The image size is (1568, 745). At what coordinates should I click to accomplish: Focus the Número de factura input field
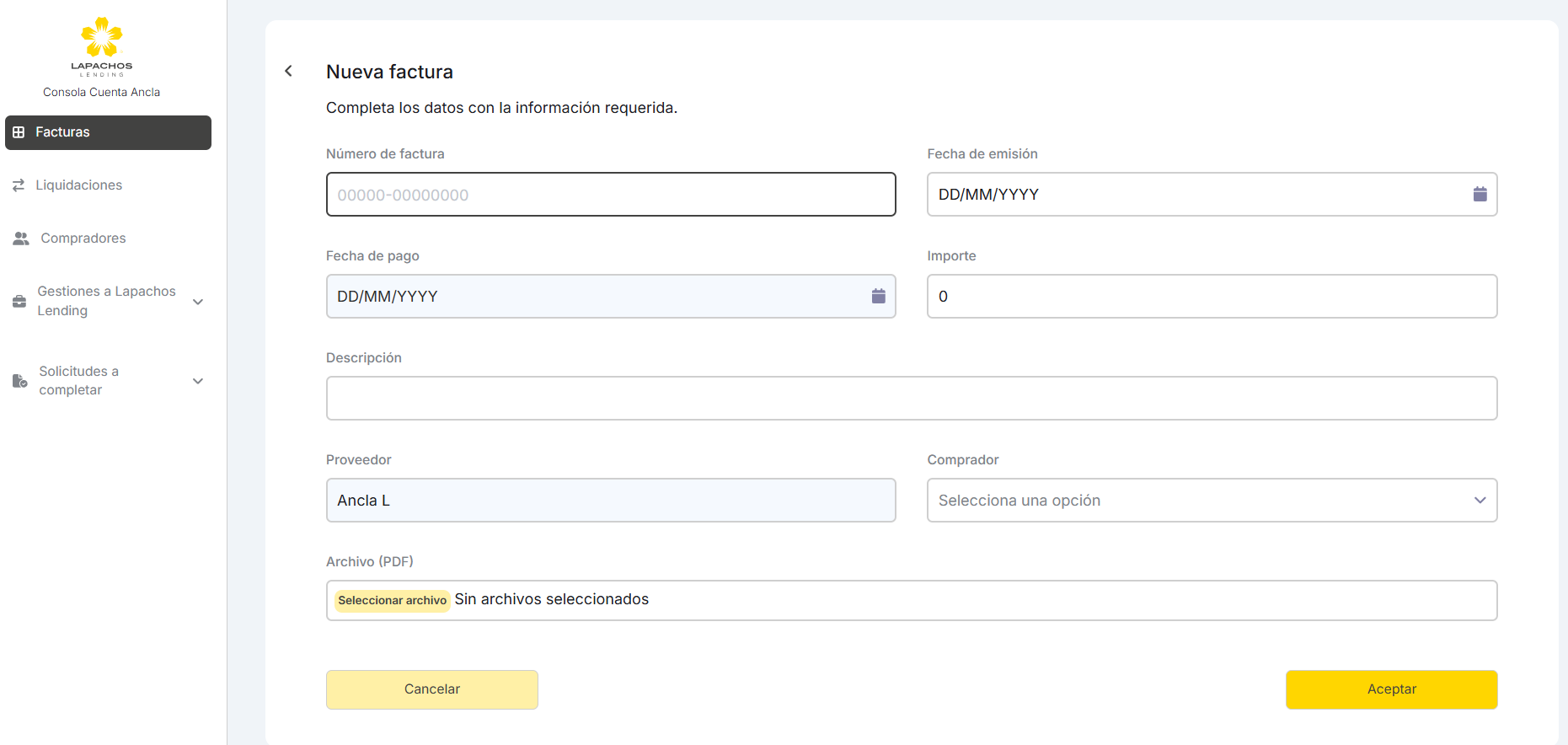tap(610, 195)
